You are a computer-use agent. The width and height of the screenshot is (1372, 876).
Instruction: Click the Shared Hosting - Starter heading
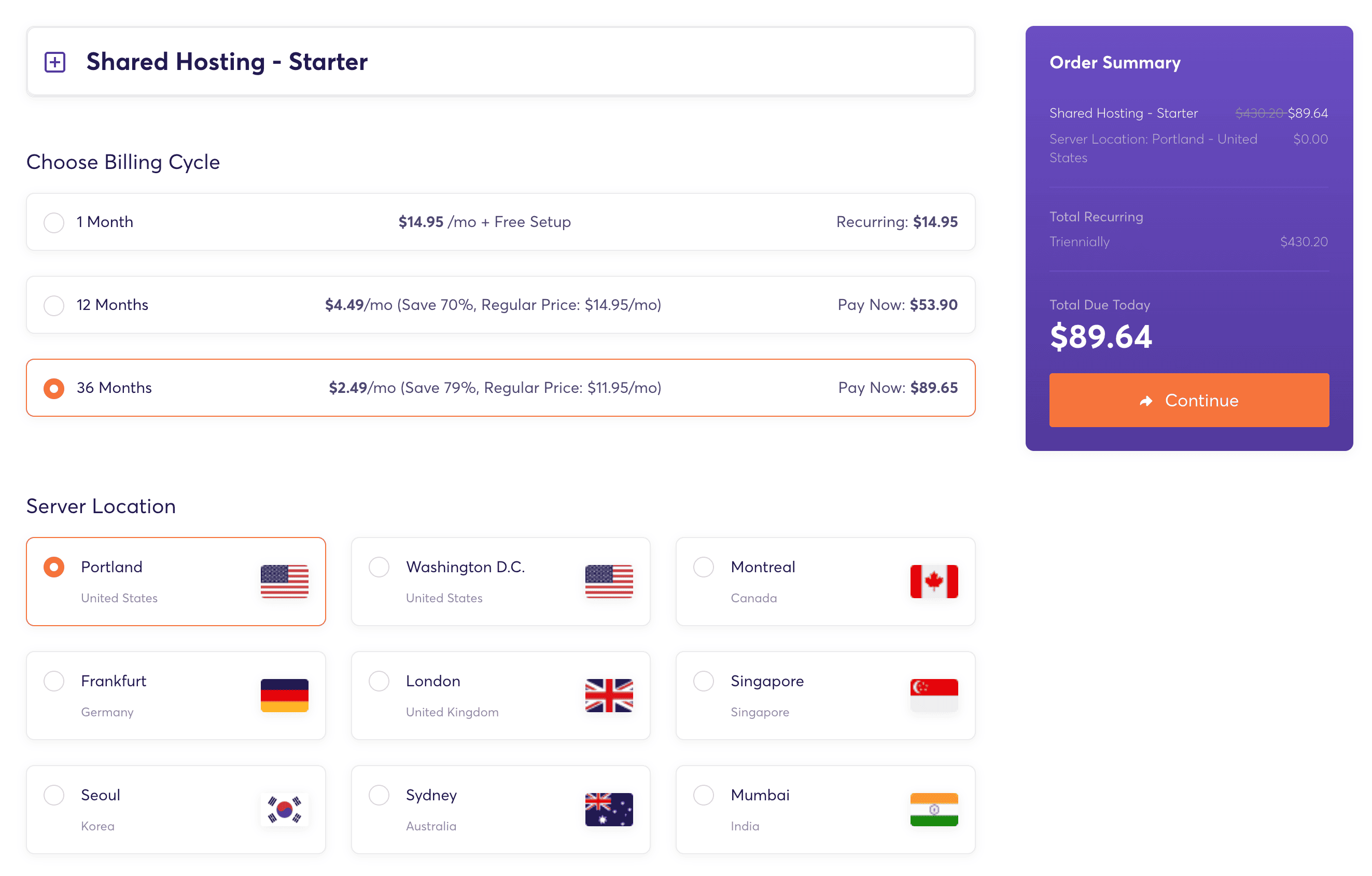pos(227,62)
